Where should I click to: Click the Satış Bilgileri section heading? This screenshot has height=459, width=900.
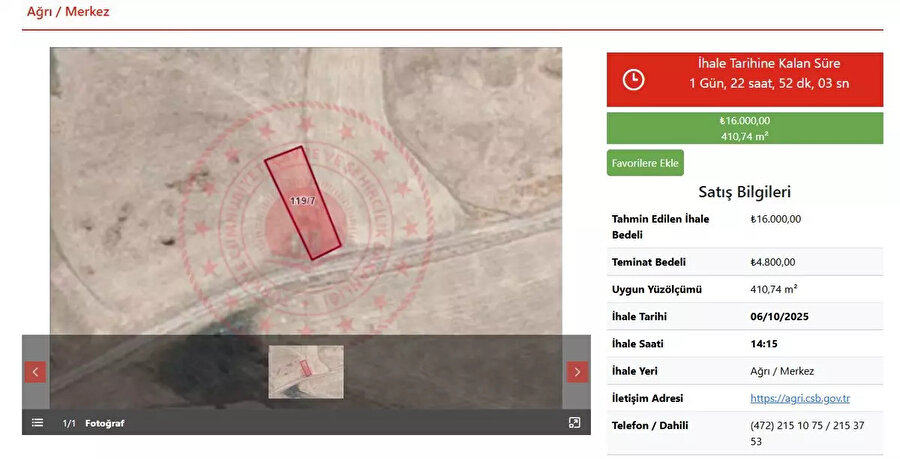click(x=744, y=192)
